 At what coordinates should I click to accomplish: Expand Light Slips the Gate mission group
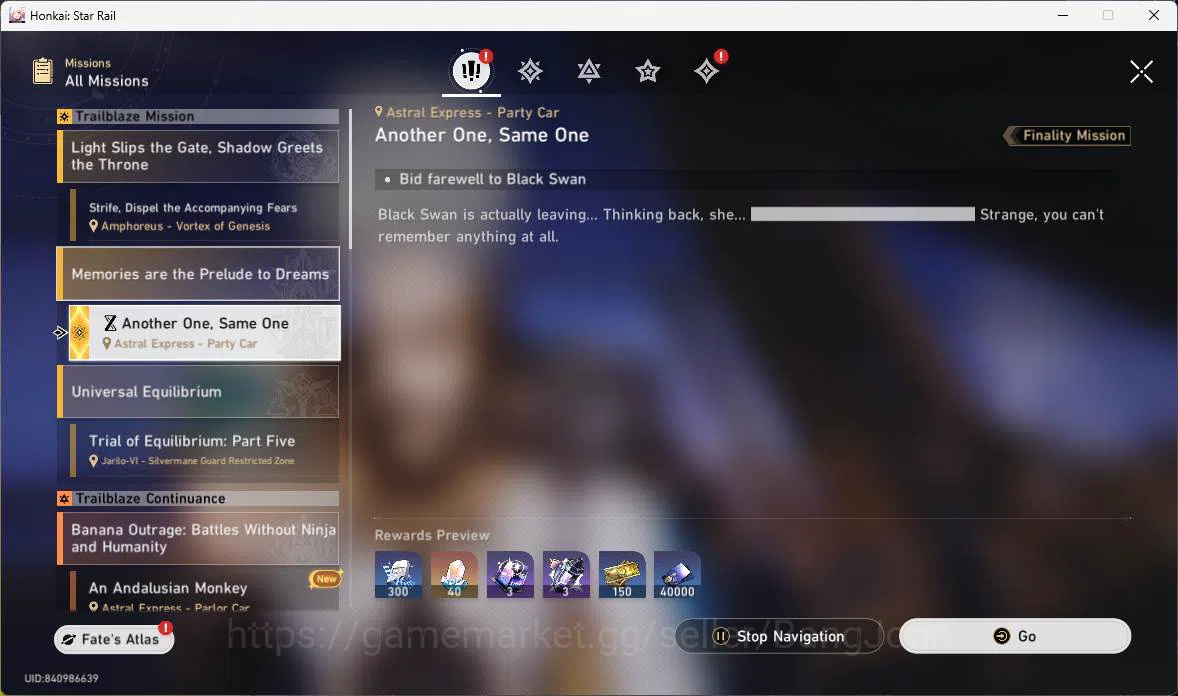[x=198, y=156]
